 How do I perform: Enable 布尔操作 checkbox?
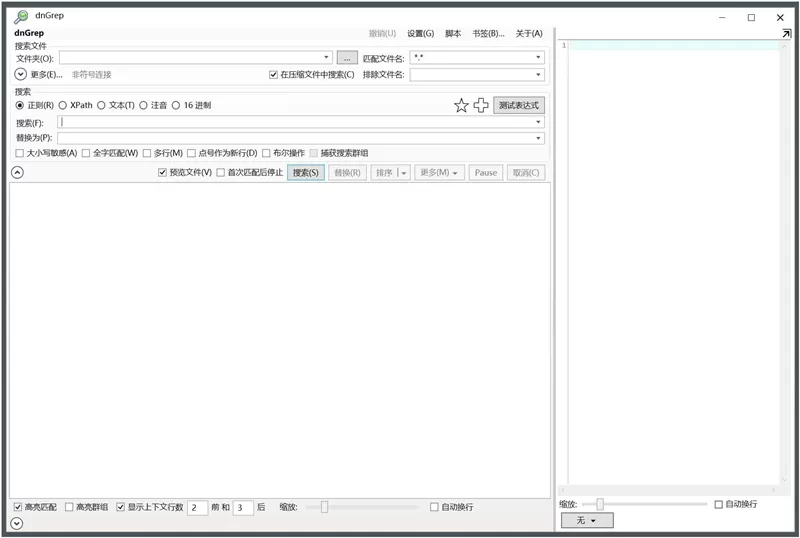coord(266,153)
